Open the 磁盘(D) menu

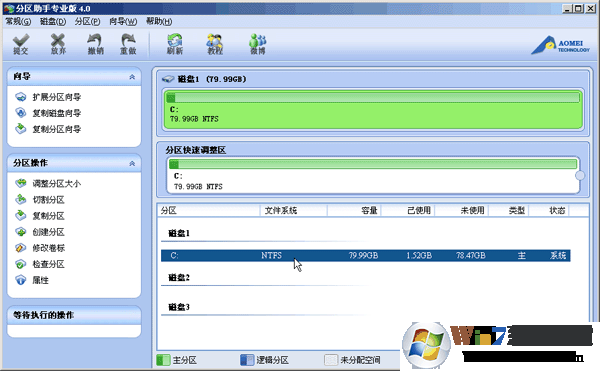[x=53, y=21]
